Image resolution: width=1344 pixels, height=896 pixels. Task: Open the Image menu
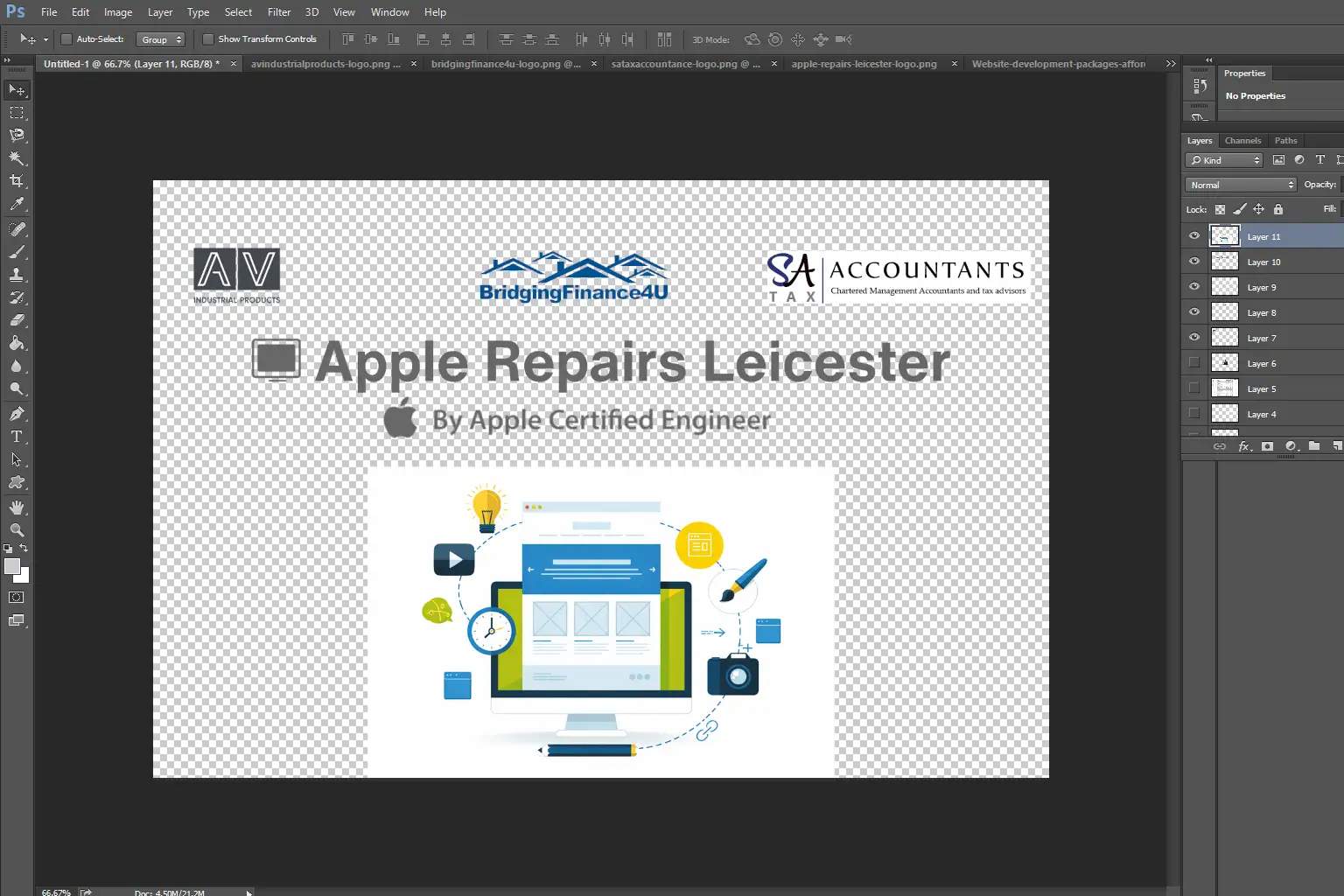(118, 12)
